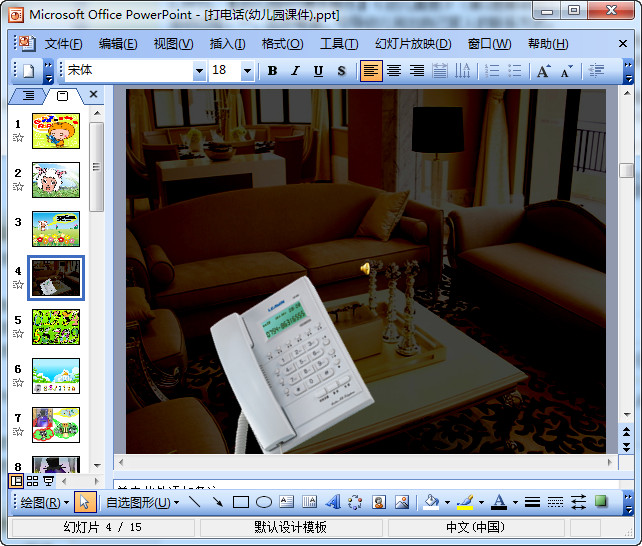Viewport: 642px width, 546px height.
Task: Increase the font size
Action: pyautogui.click(x=544, y=71)
